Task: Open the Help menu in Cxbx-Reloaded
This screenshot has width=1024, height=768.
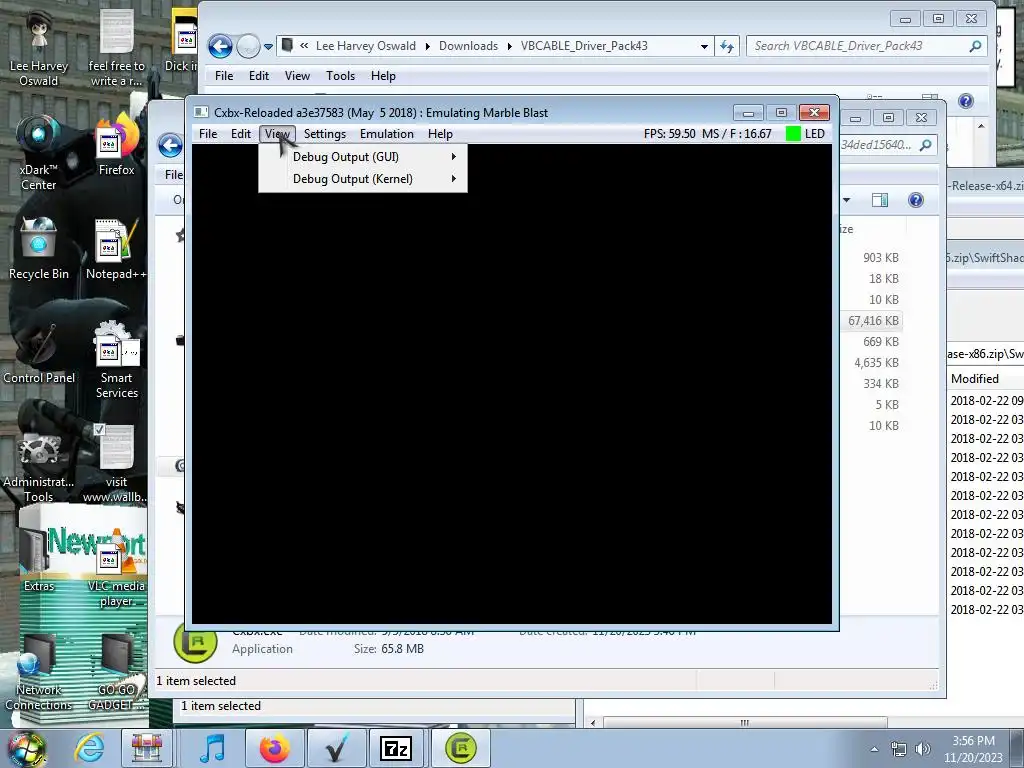Action: 440,134
